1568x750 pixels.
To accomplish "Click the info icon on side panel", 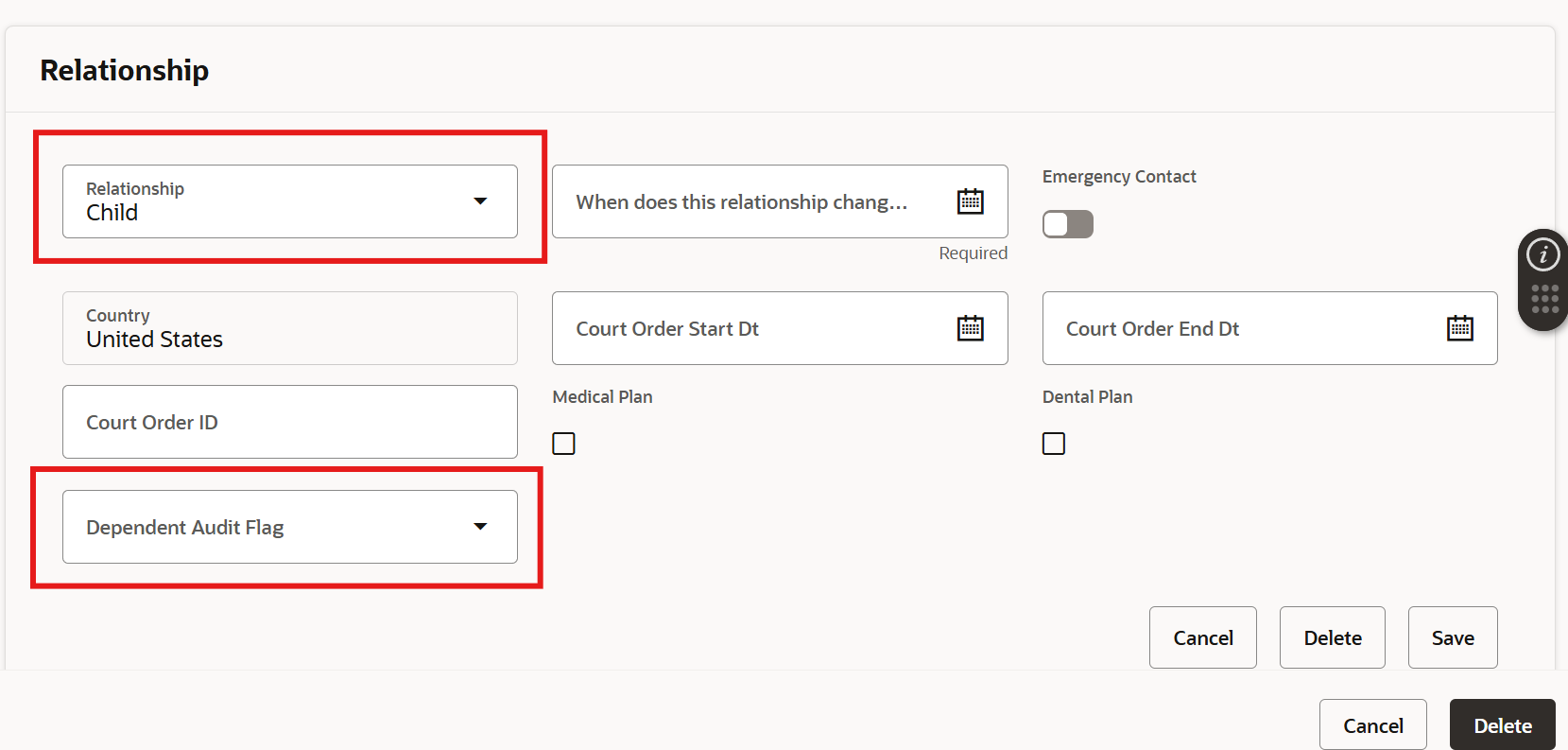I will [x=1543, y=254].
